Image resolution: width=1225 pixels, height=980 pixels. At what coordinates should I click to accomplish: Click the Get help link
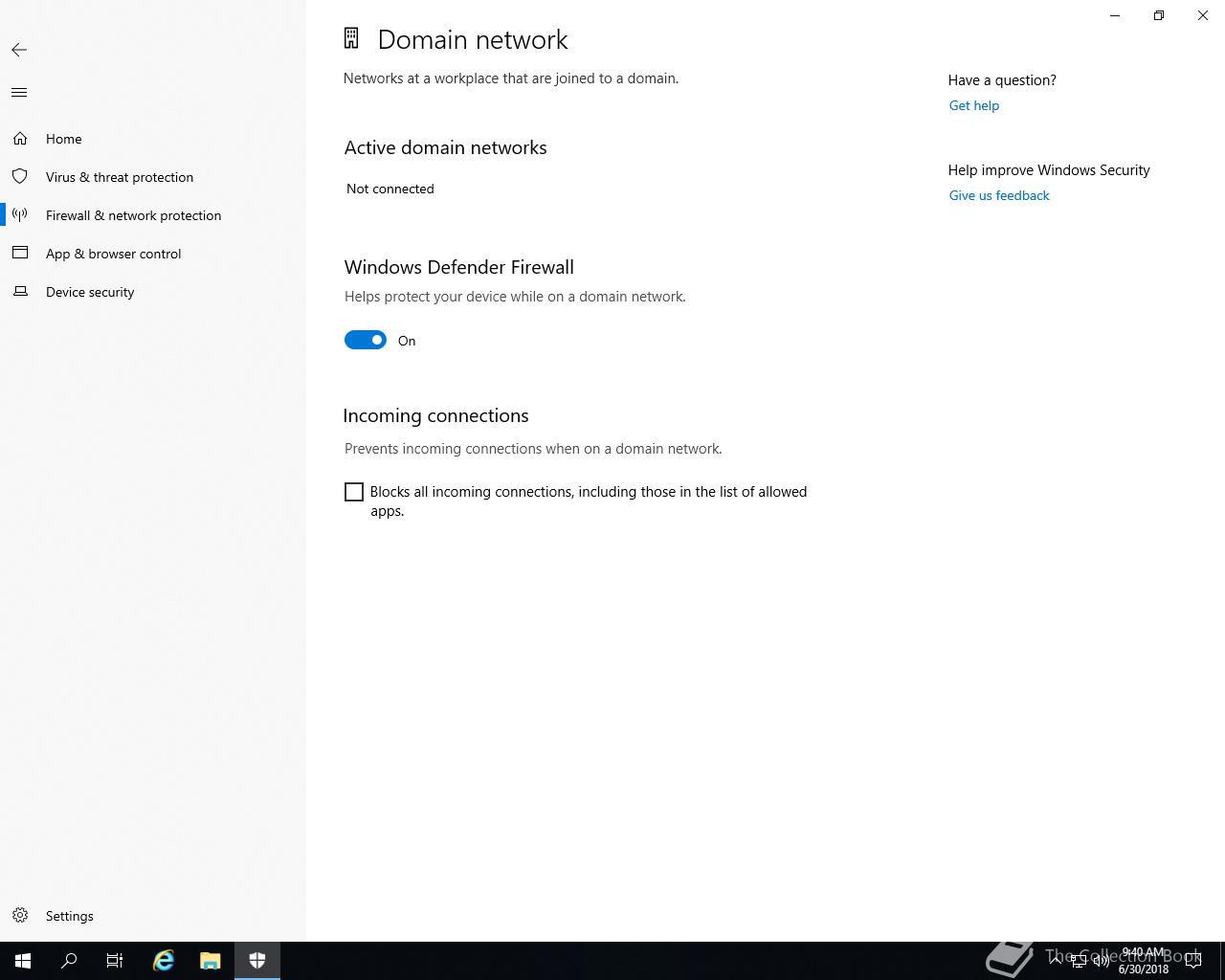tap(974, 105)
